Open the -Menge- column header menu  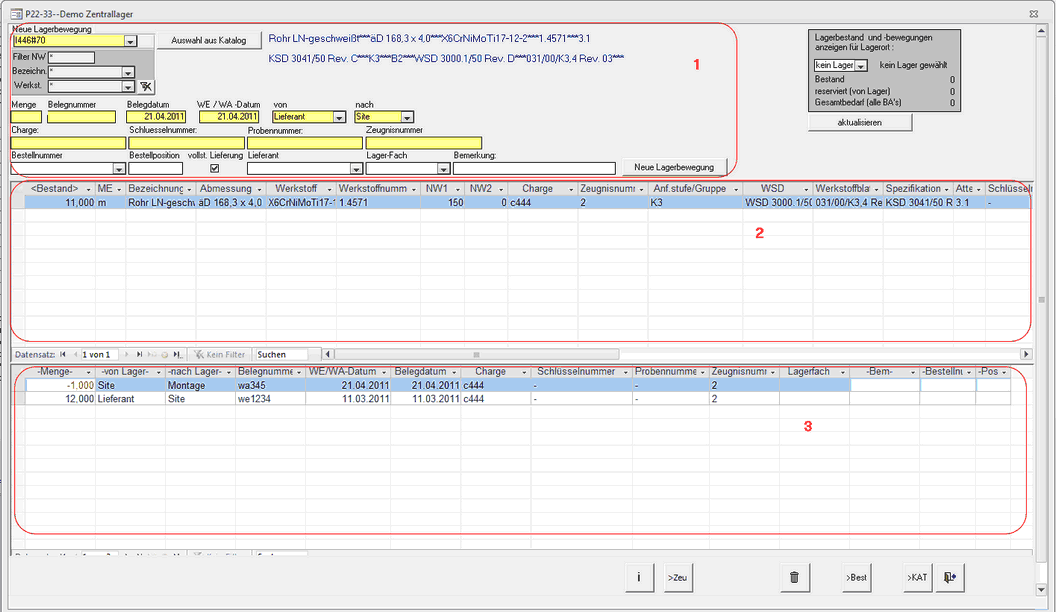89,372
